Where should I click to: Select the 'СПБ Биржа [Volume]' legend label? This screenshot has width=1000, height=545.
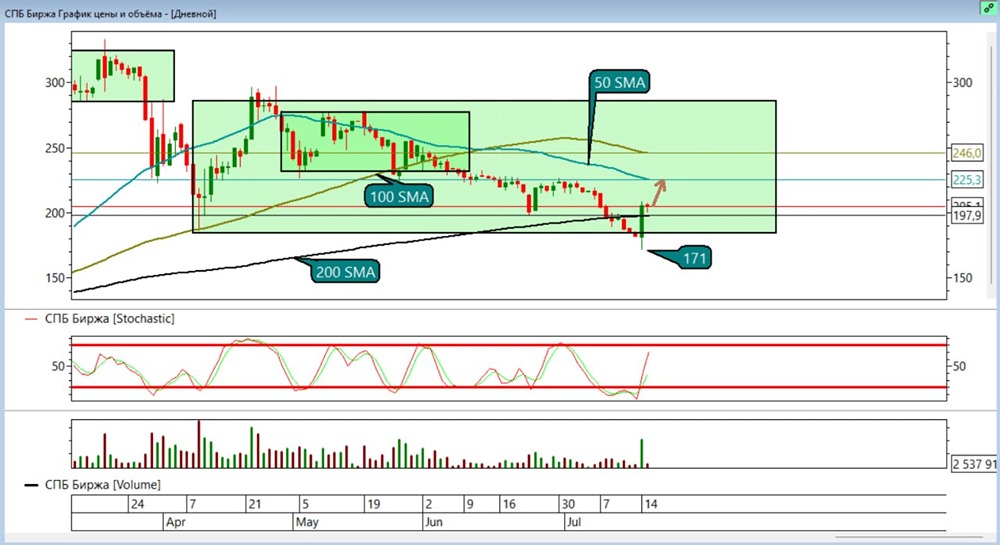point(103,485)
